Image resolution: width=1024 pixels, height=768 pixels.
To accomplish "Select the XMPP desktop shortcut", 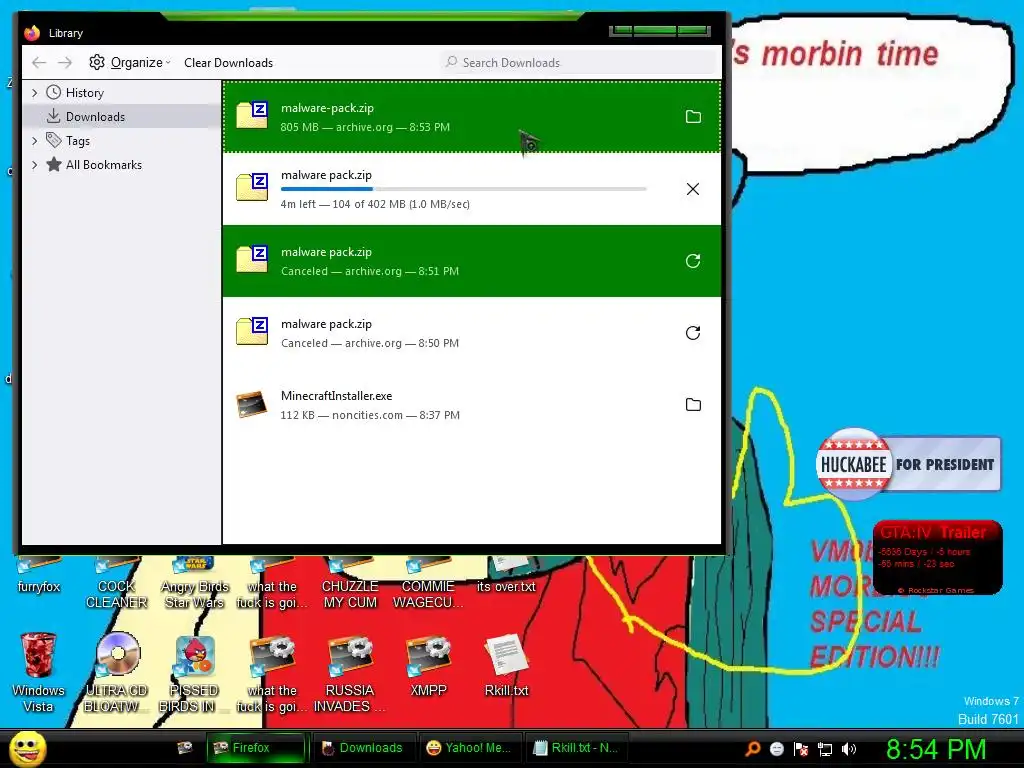I will click(428, 666).
